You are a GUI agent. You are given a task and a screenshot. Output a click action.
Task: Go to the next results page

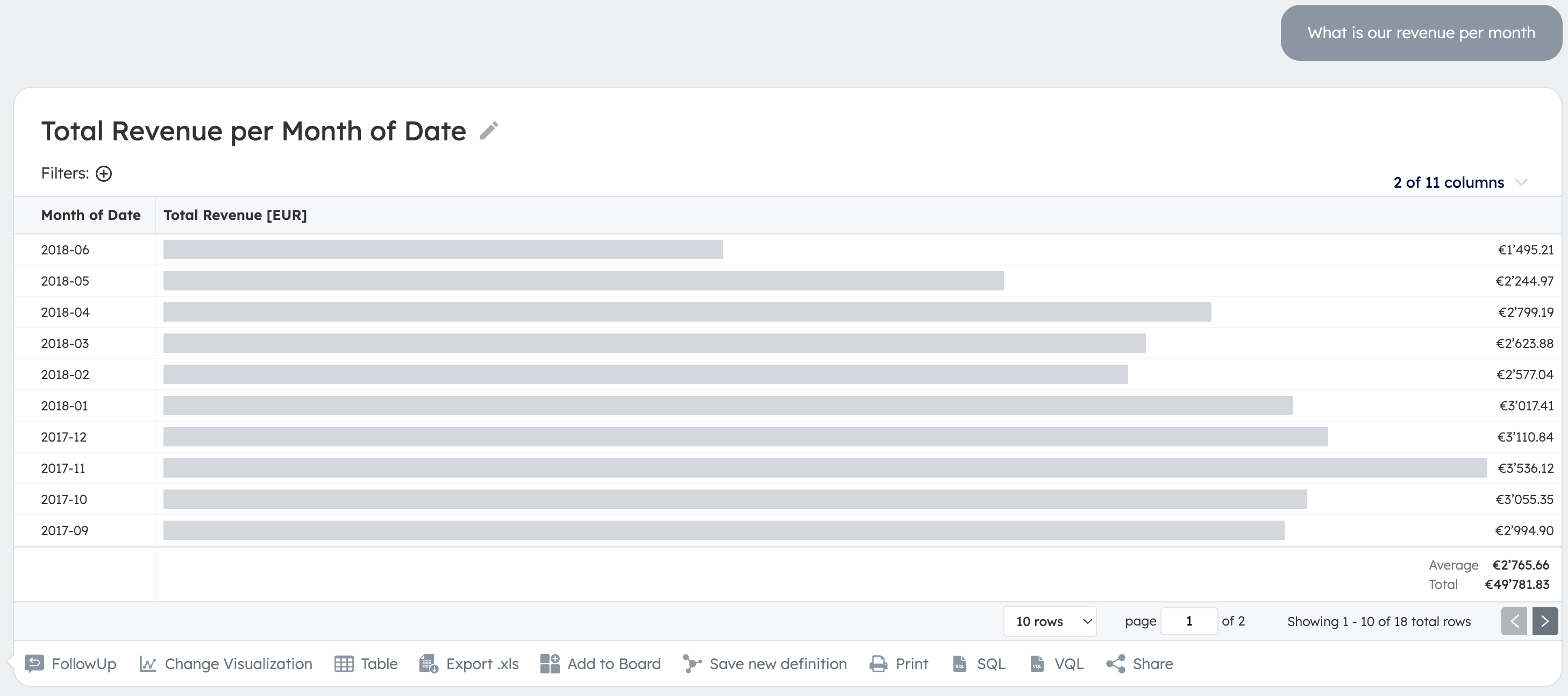[1545, 621]
